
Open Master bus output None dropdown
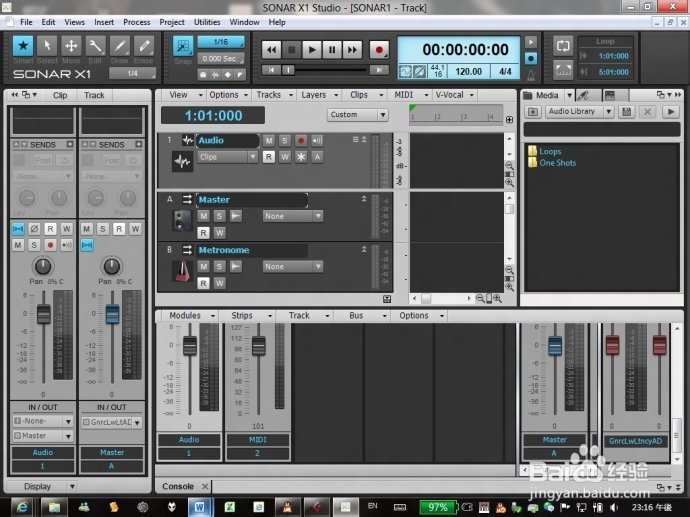[x=293, y=216]
